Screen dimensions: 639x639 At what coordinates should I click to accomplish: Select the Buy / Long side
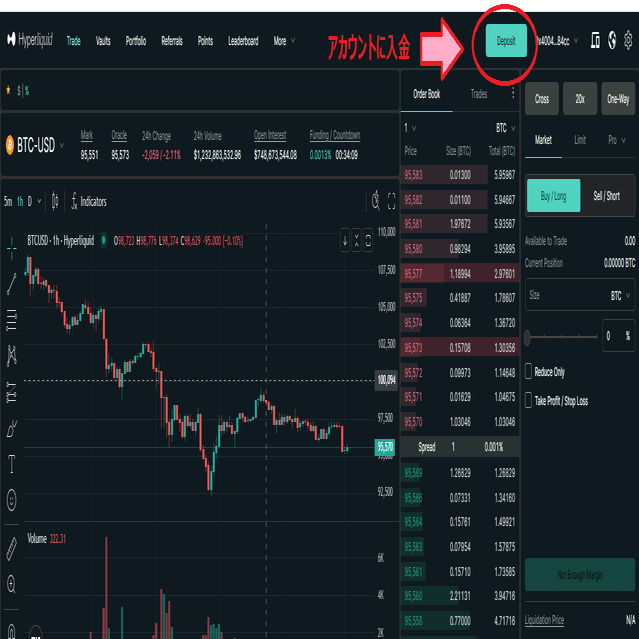pyautogui.click(x=553, y=196)
